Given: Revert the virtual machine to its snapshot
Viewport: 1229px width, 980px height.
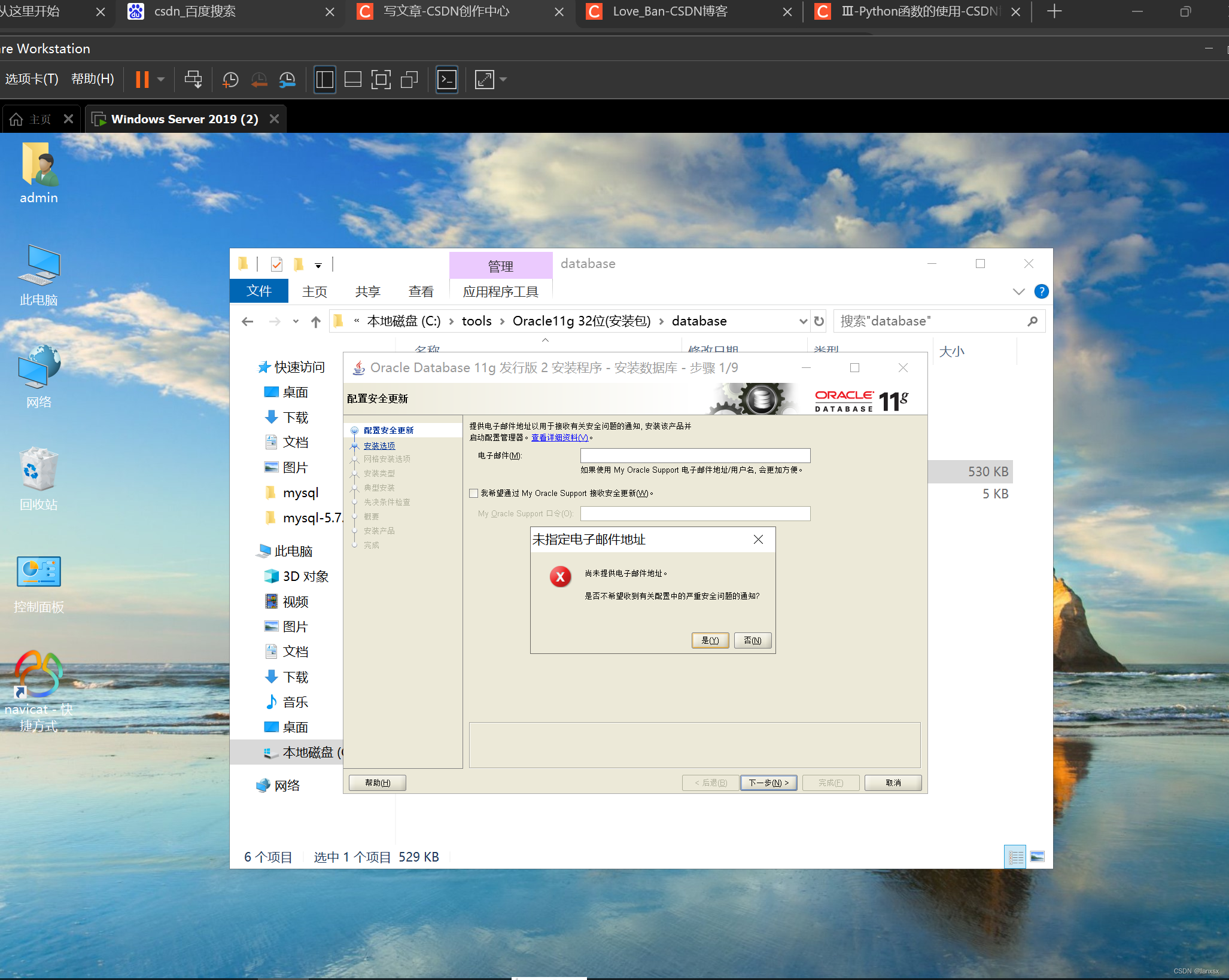Looking at the screenshot, I should (259, 79).
